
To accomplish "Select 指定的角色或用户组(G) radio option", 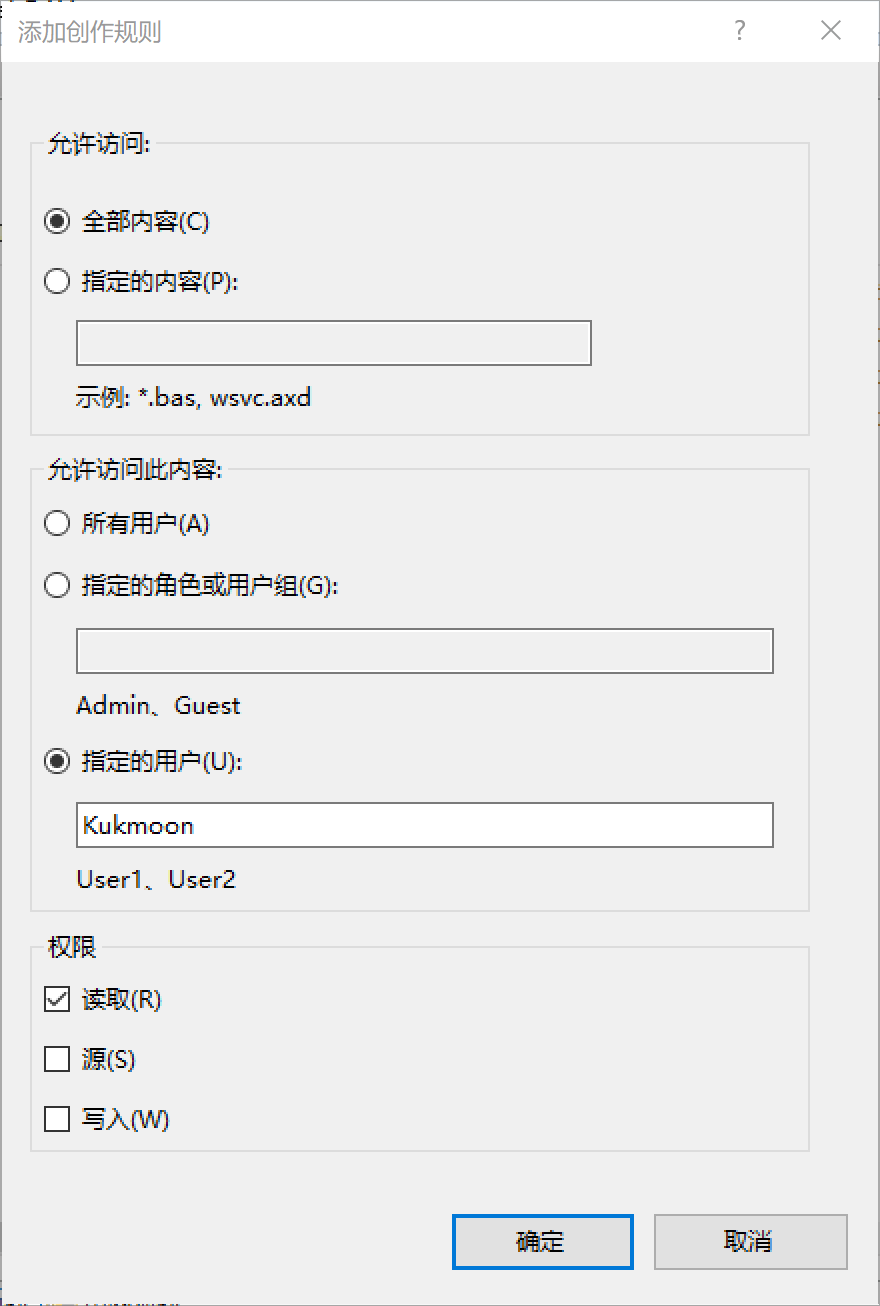I will click(x=57, y=586).
